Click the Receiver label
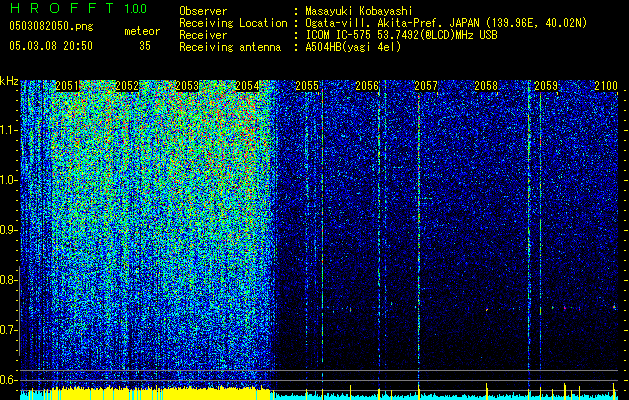The image size is (629, 400). pos(203,35)
